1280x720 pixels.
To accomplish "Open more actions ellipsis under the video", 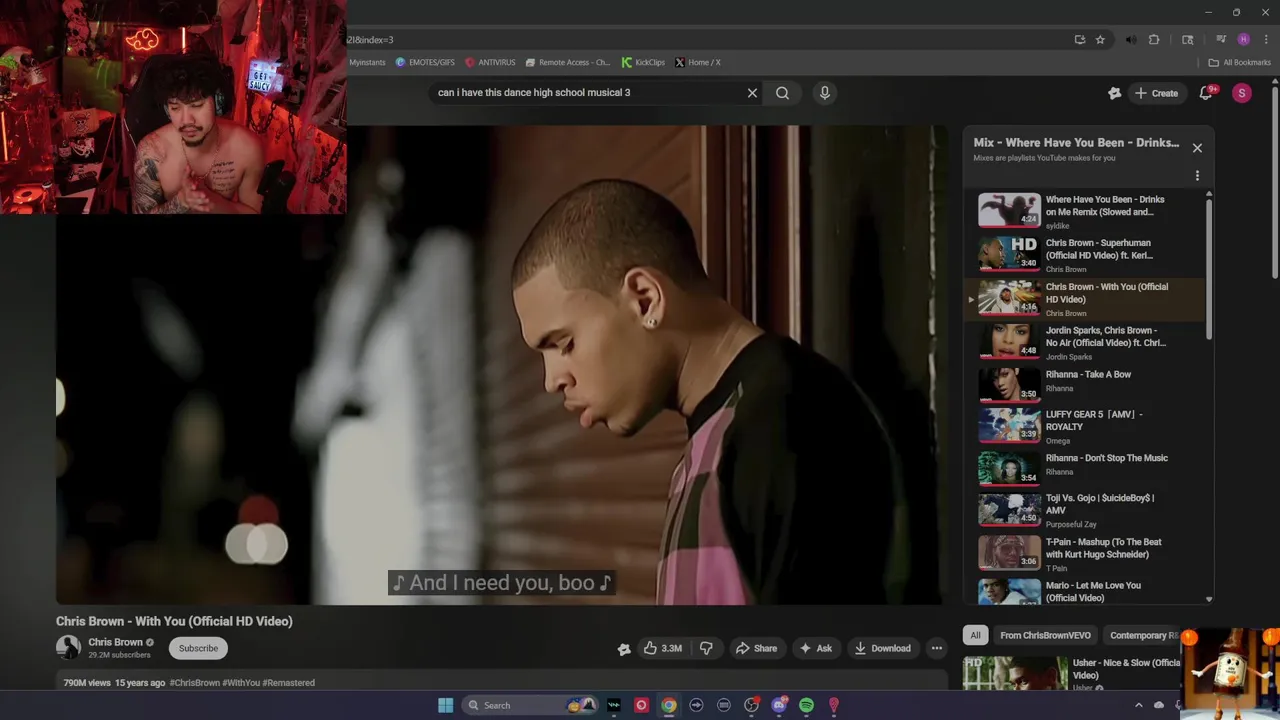I will (x=937, y=648).
